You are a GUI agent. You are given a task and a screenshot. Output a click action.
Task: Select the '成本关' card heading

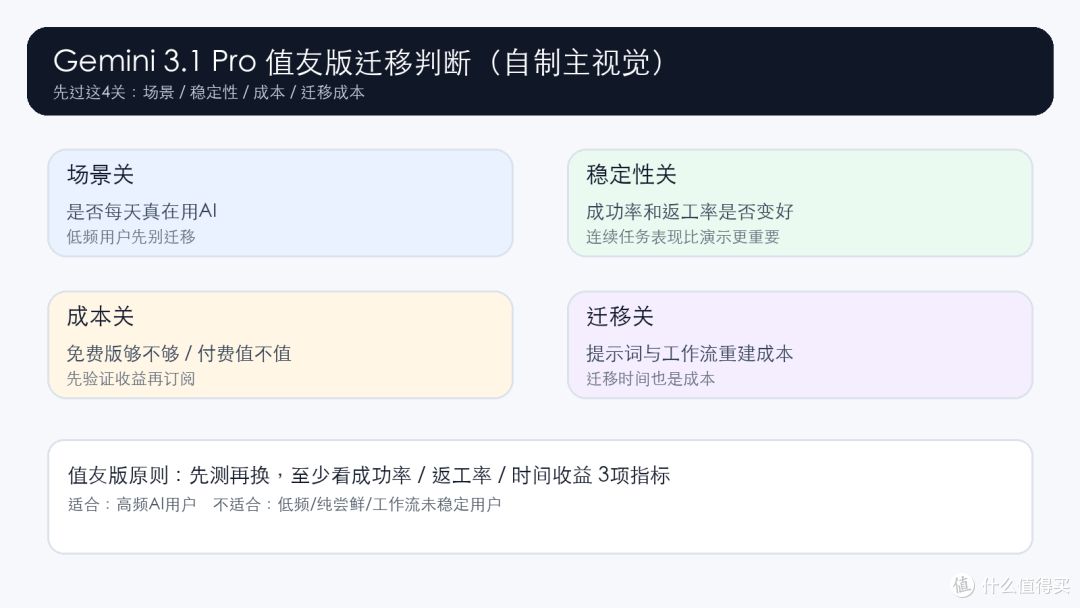(x=100, y=316)
